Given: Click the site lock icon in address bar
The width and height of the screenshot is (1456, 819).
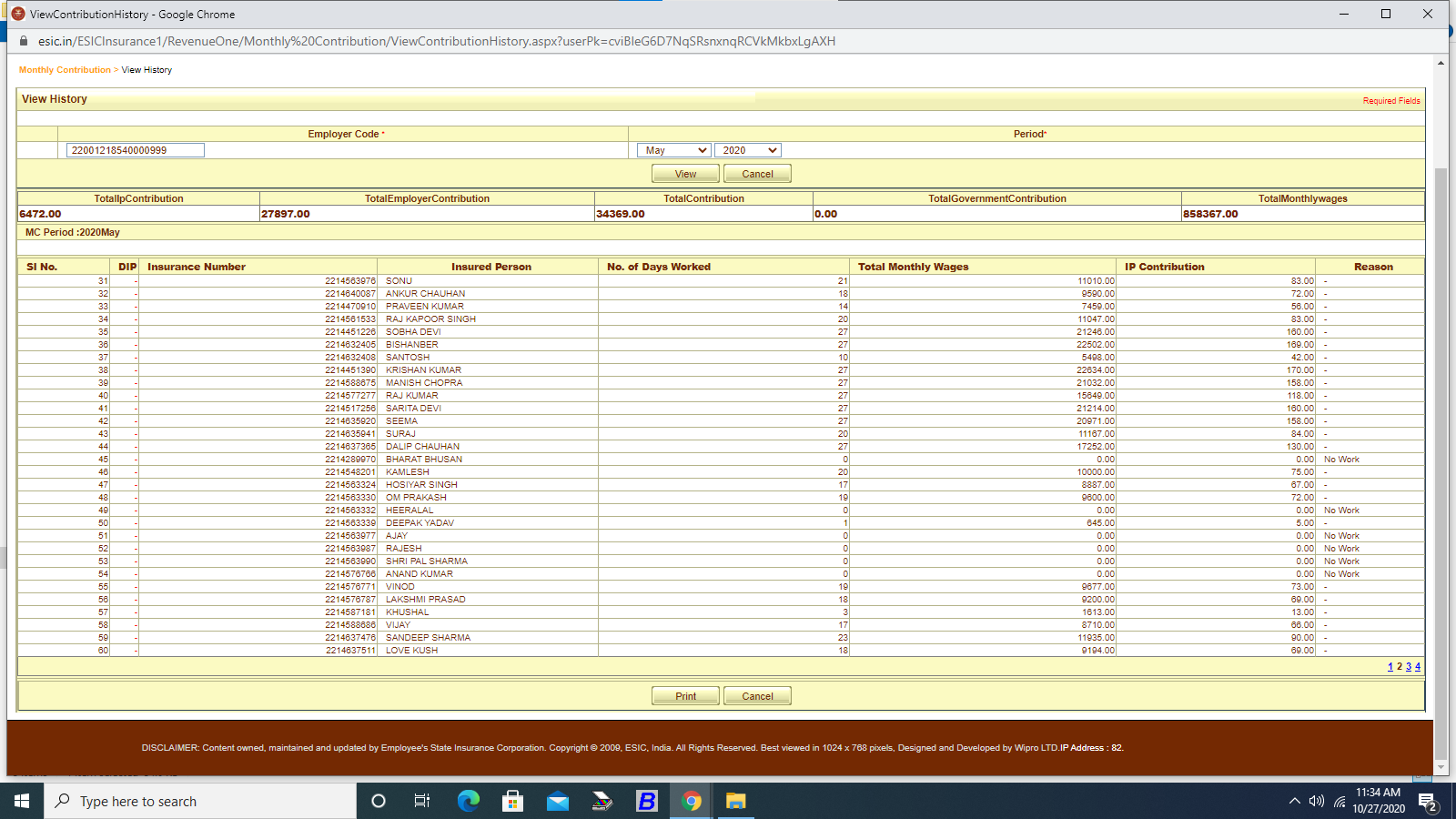Looking at the screenshot, I should click(x=25, y=41).
